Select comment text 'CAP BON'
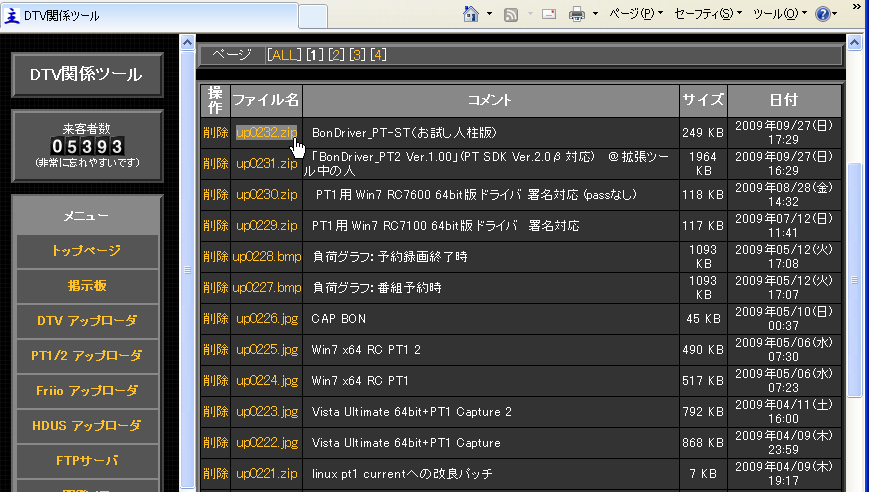The image size is (869, 492). [x=339, y=319]
